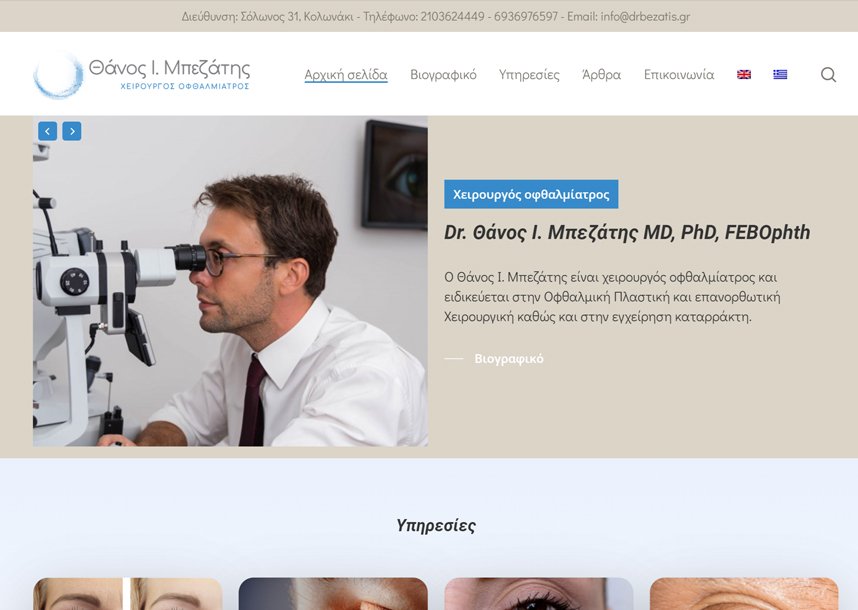
Task: Open the Επικοινωνία page
Action: pyautogui.click(x=679, y=74)
